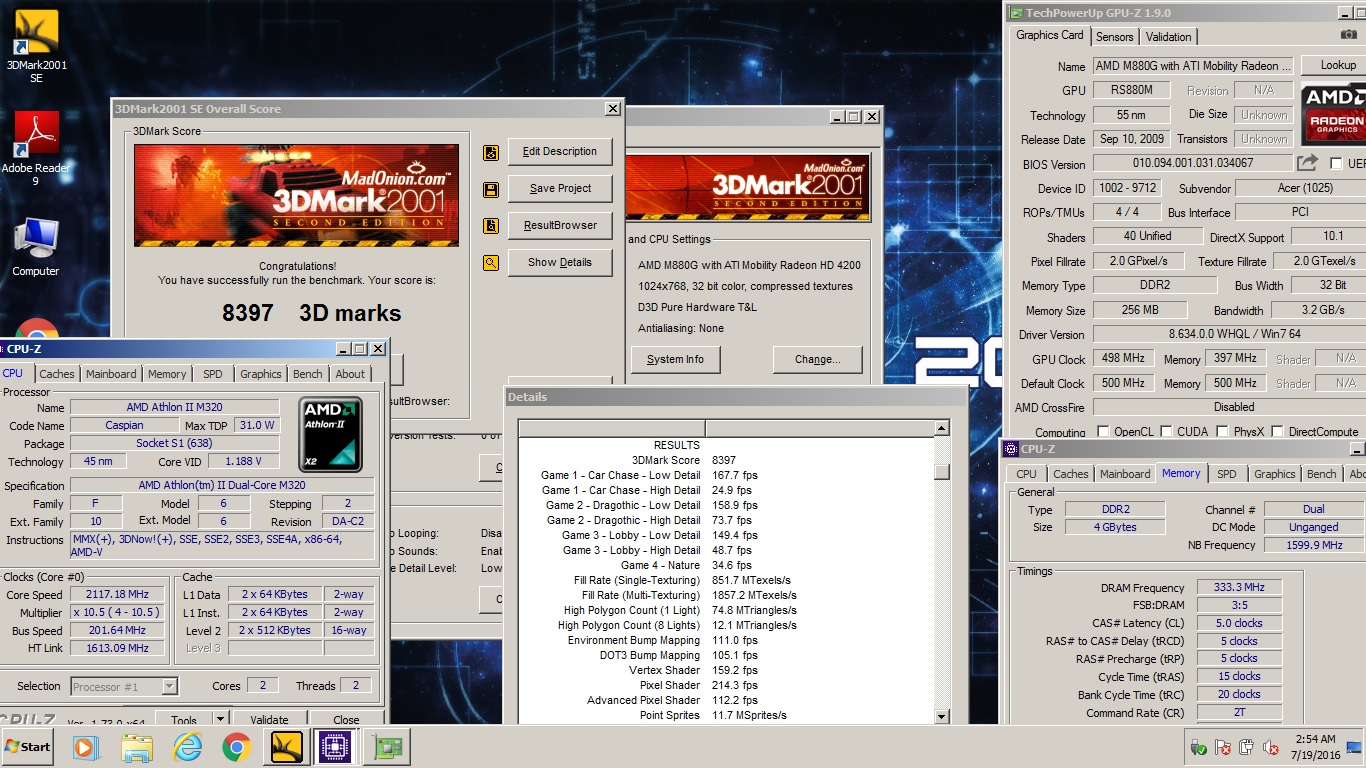This screenshot has width=1366, height=768.
Task: Open Windows Explorer folder in taskbar
Action: [x=136, y=747]
